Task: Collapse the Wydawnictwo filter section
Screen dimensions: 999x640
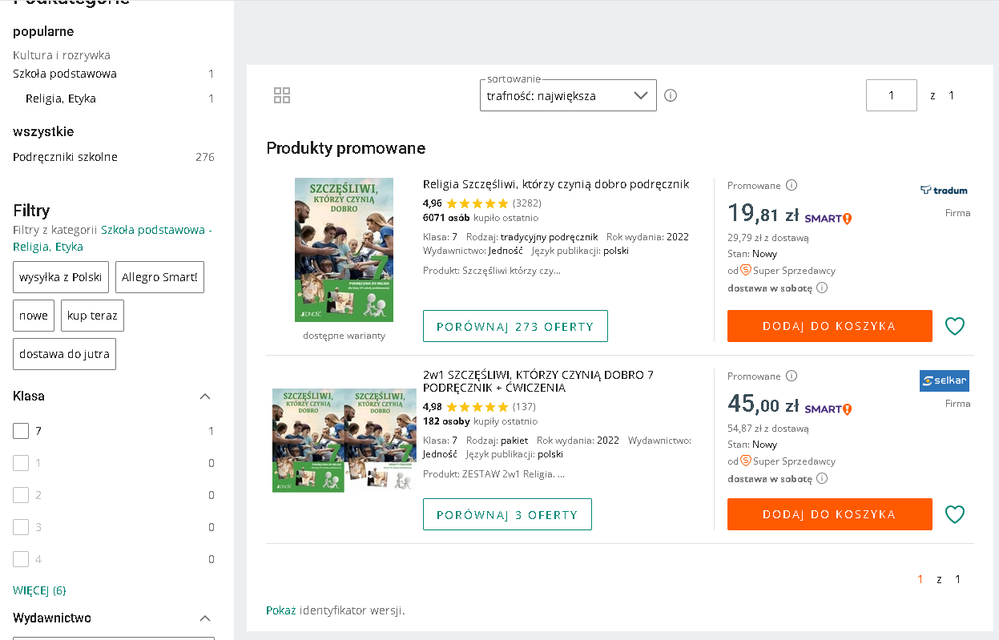Action: 205,618
